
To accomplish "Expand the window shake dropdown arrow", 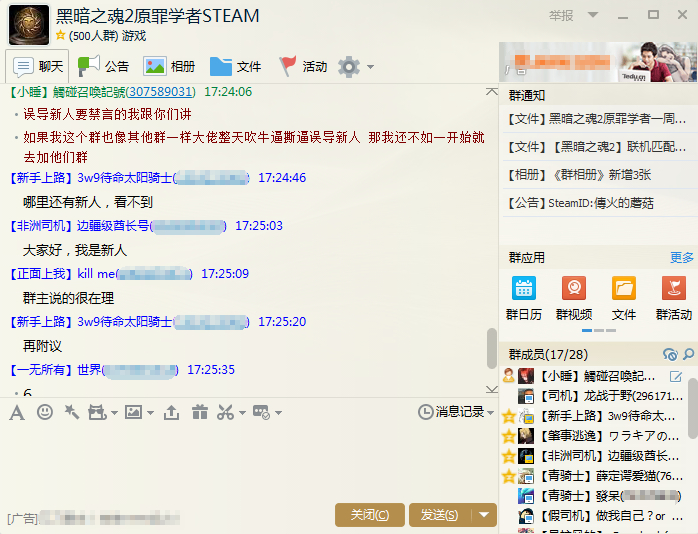I will [114, 413].
